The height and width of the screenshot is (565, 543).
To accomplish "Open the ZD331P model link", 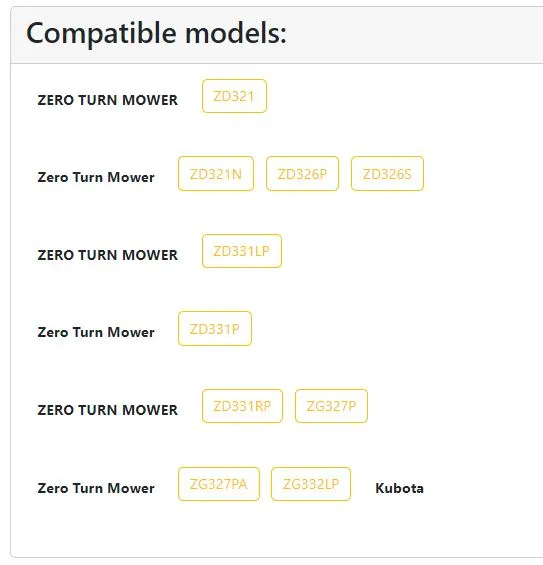I will [215, 329].
